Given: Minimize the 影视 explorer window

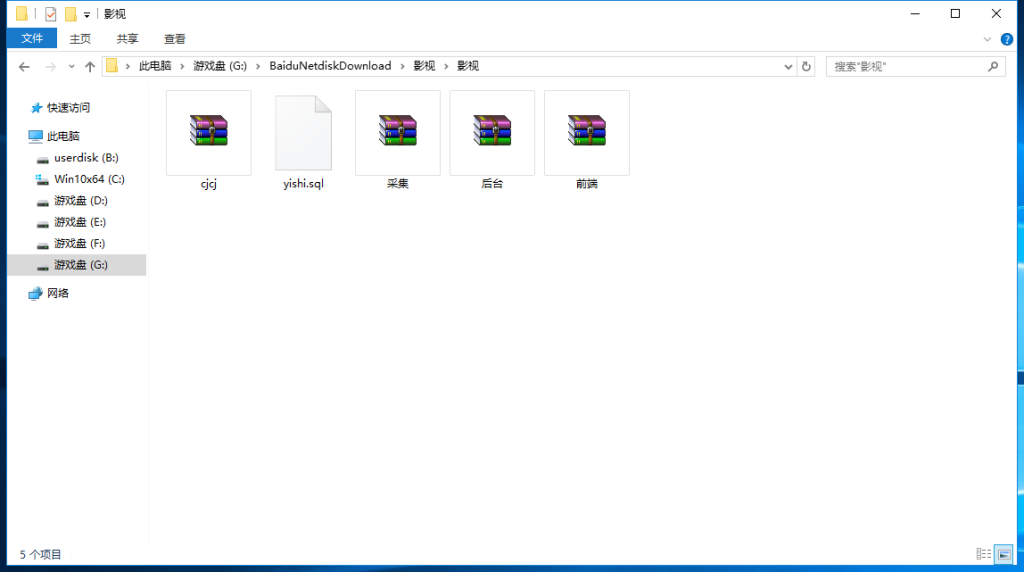Looking at the screenshot, I should (915, 14).
